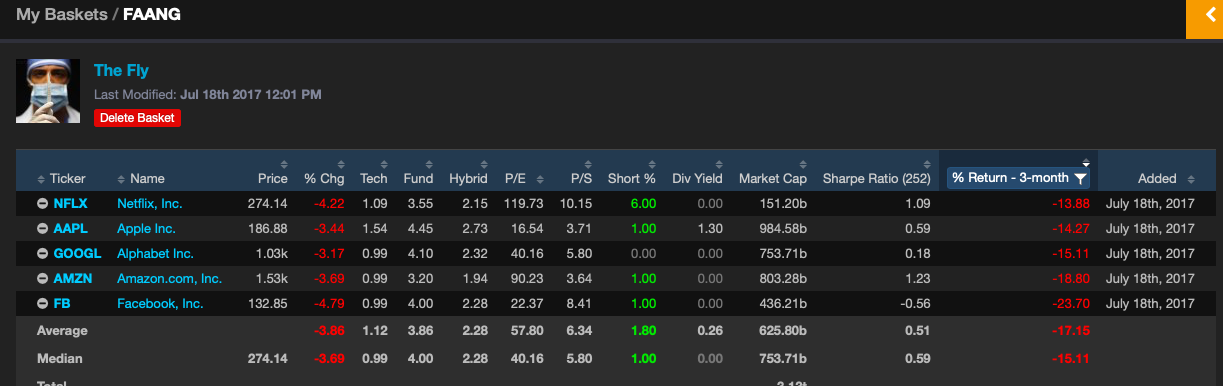The image size is (1223, 386).
Task: Remove NFLX using its minus icon
Action: click(x=42, y=203)
